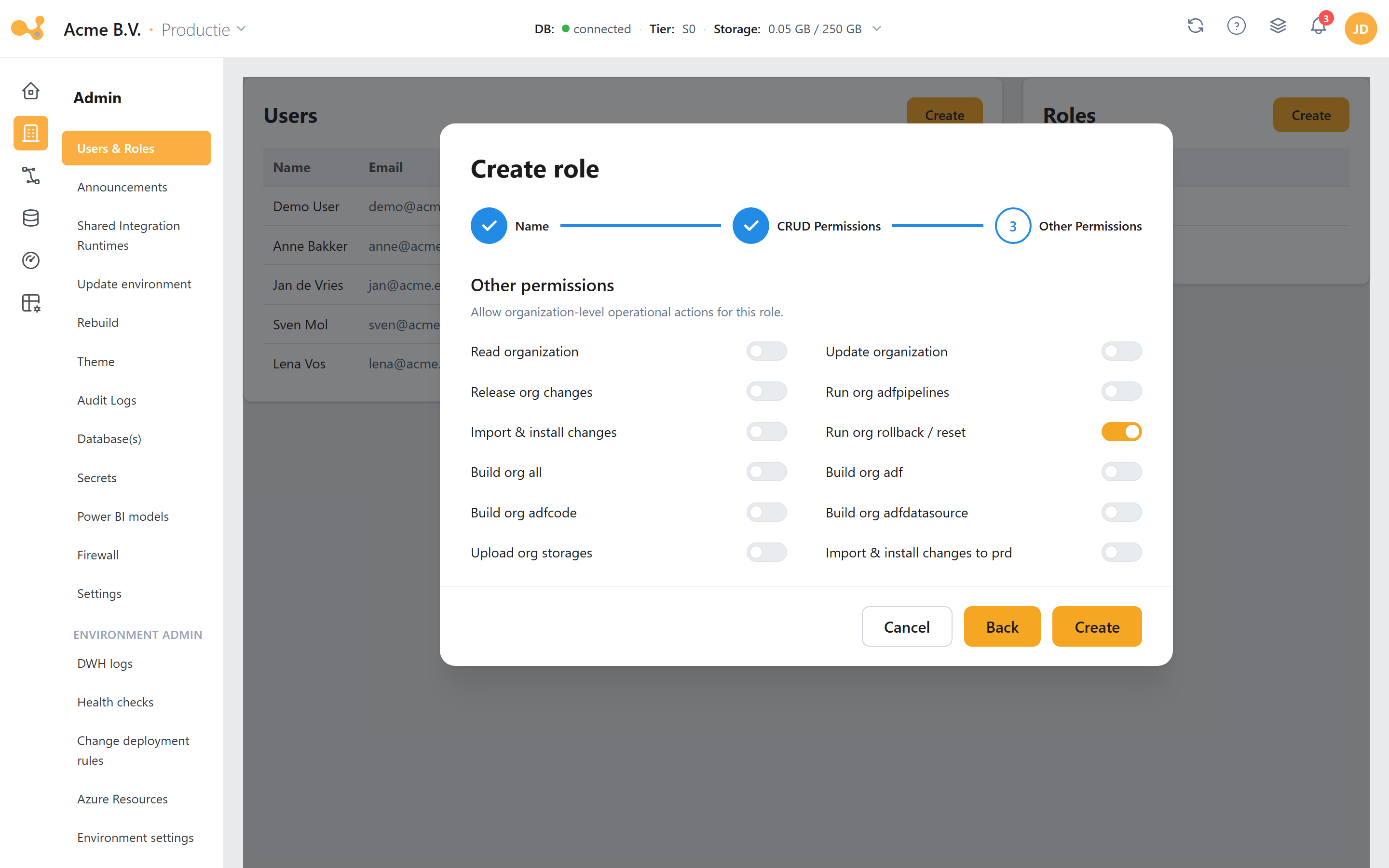The image size is (1389, 868).
Task: Disable Run org rollback / reset
Action: click(x=1121, y=432)
